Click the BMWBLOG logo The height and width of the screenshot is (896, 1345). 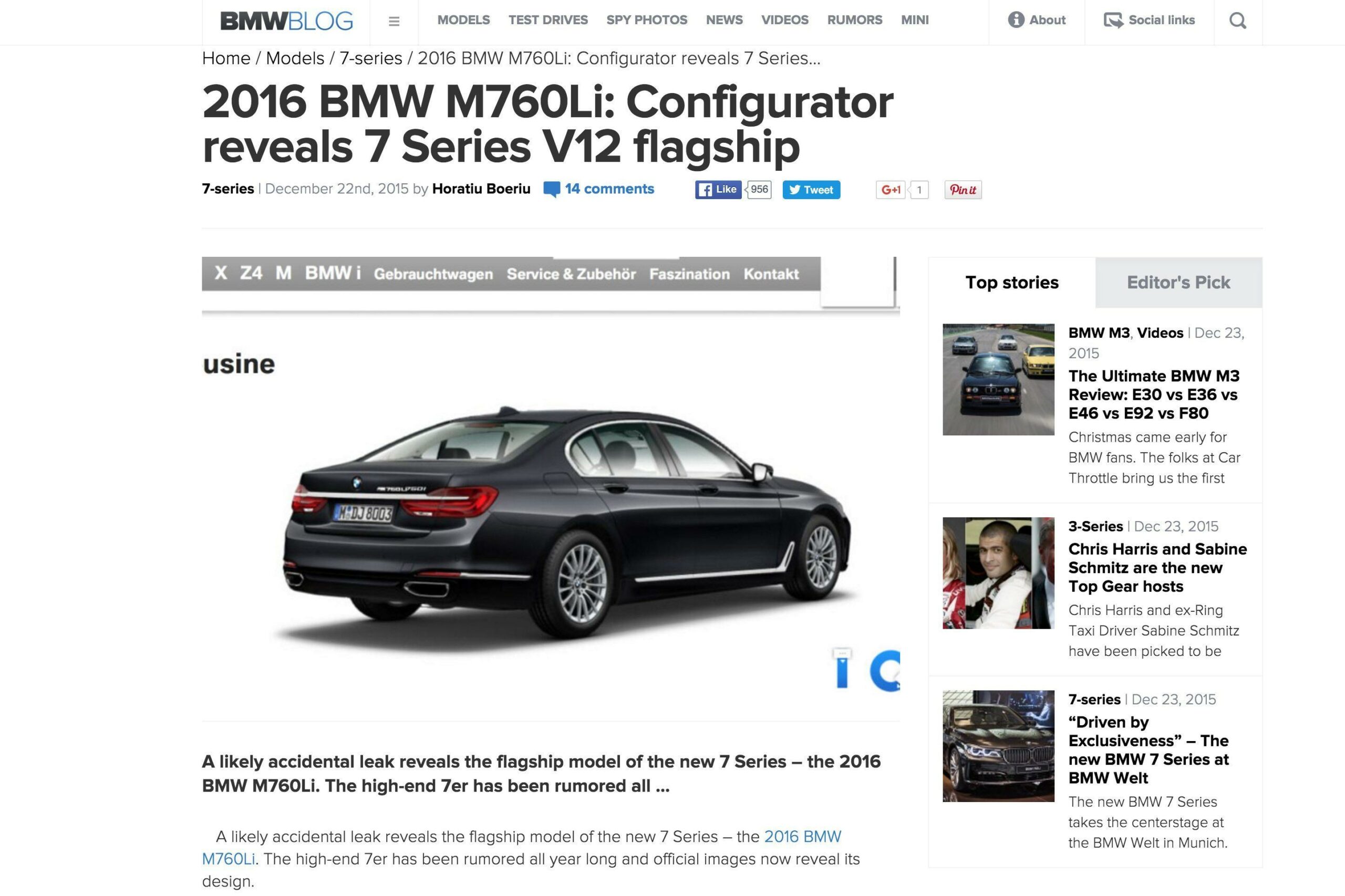[286, 21]
